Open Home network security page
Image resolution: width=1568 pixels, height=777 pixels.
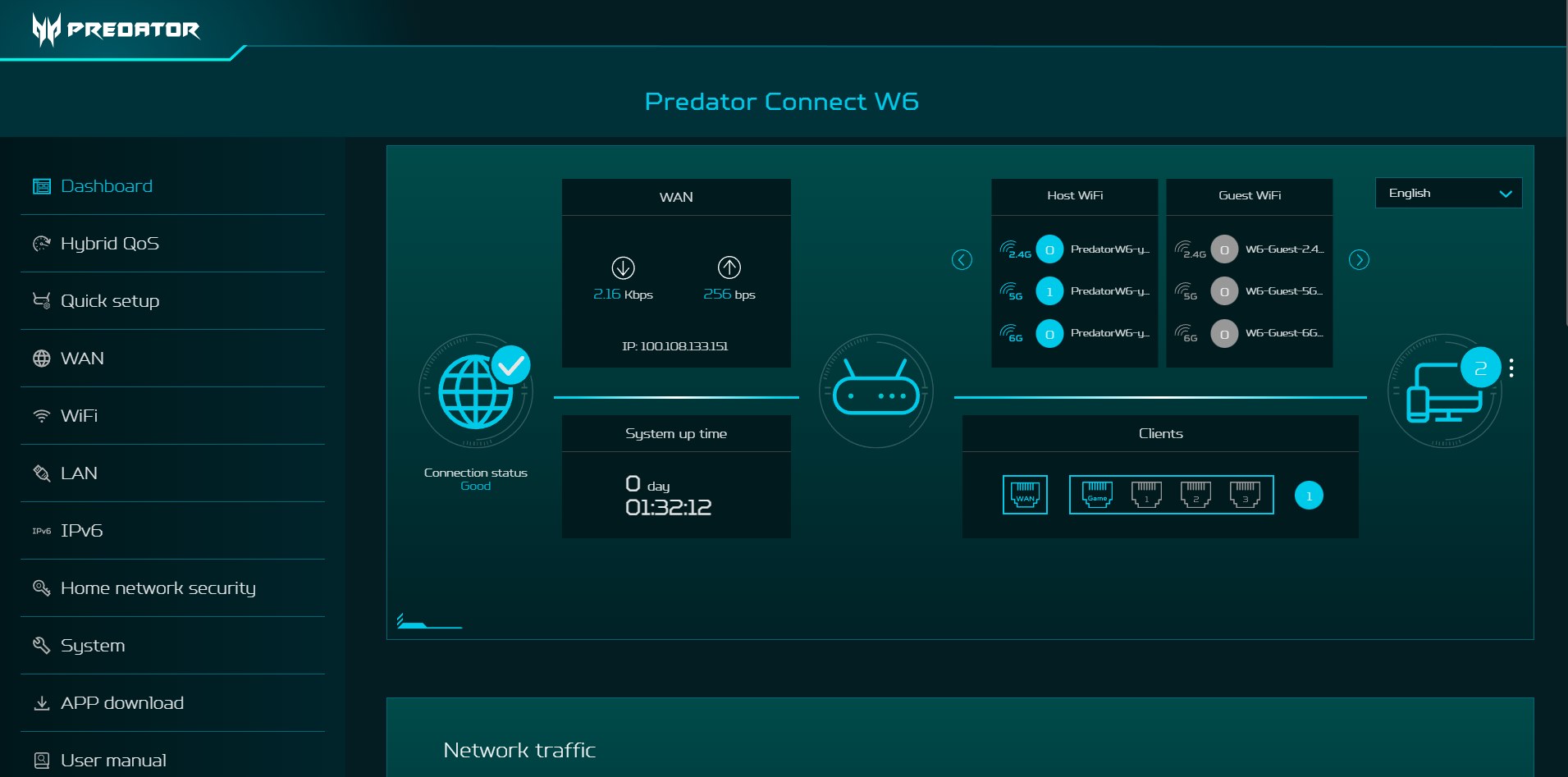(x=158, y=588)
